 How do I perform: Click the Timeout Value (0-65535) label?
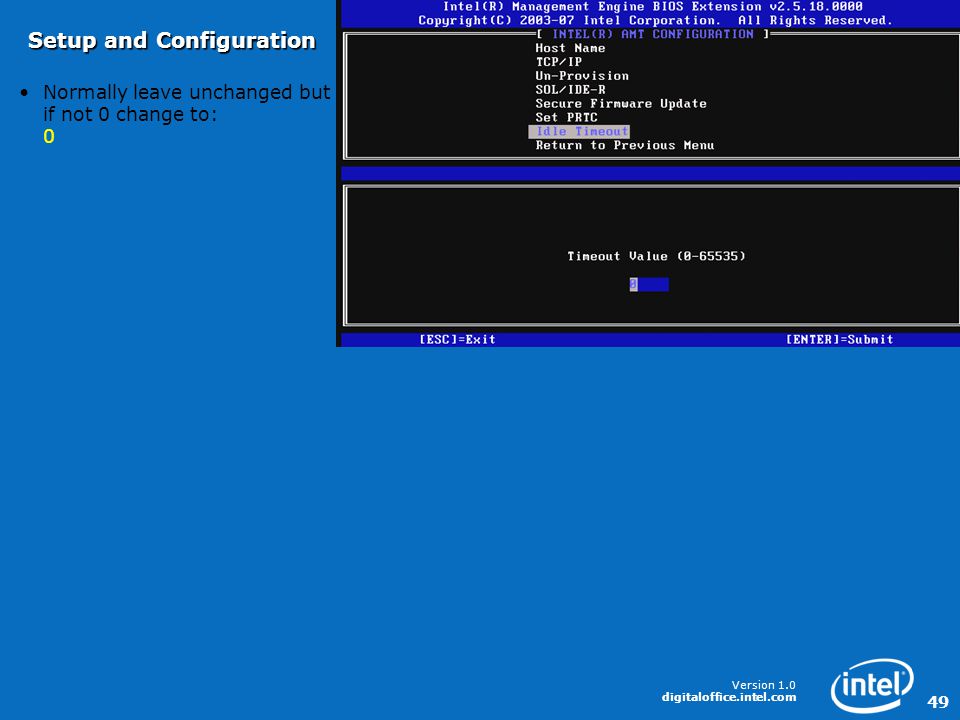click(x=656, y=256)
